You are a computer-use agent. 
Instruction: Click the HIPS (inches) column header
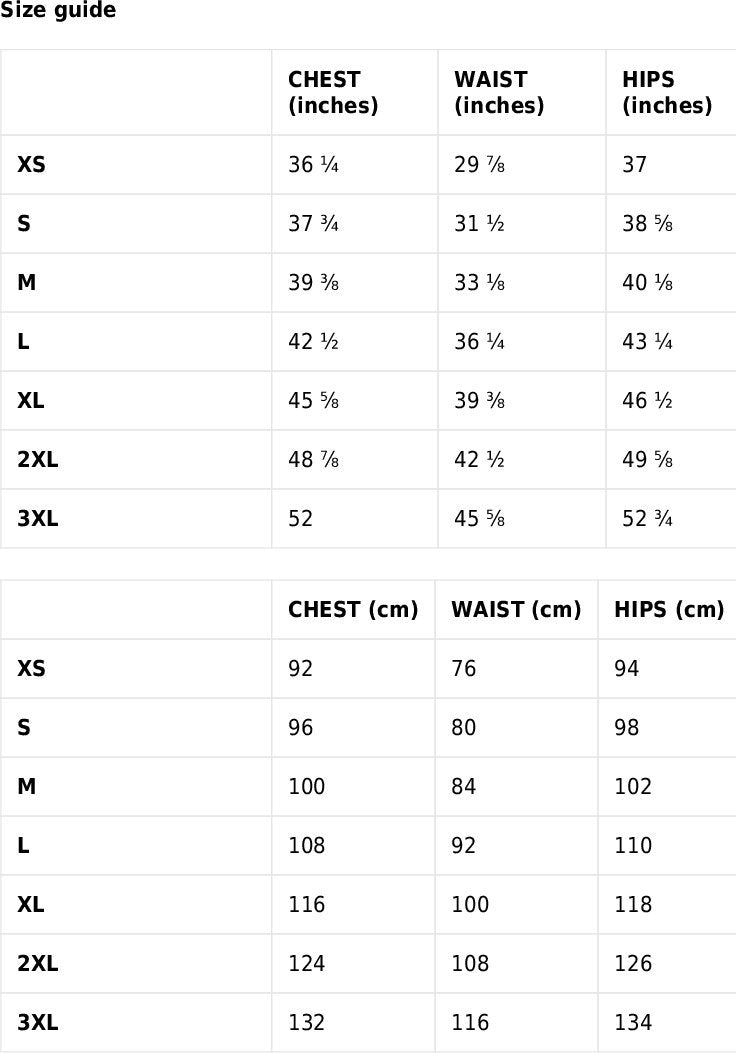666,93
